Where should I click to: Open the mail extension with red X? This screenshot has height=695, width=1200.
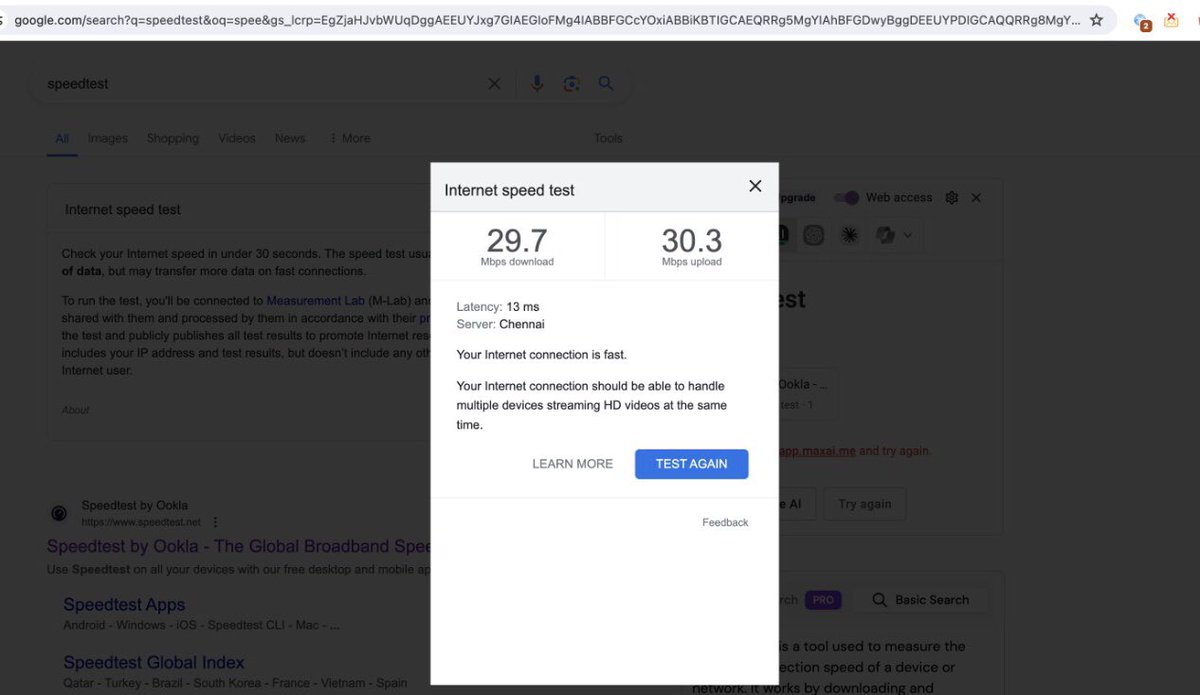point(1172,20)
